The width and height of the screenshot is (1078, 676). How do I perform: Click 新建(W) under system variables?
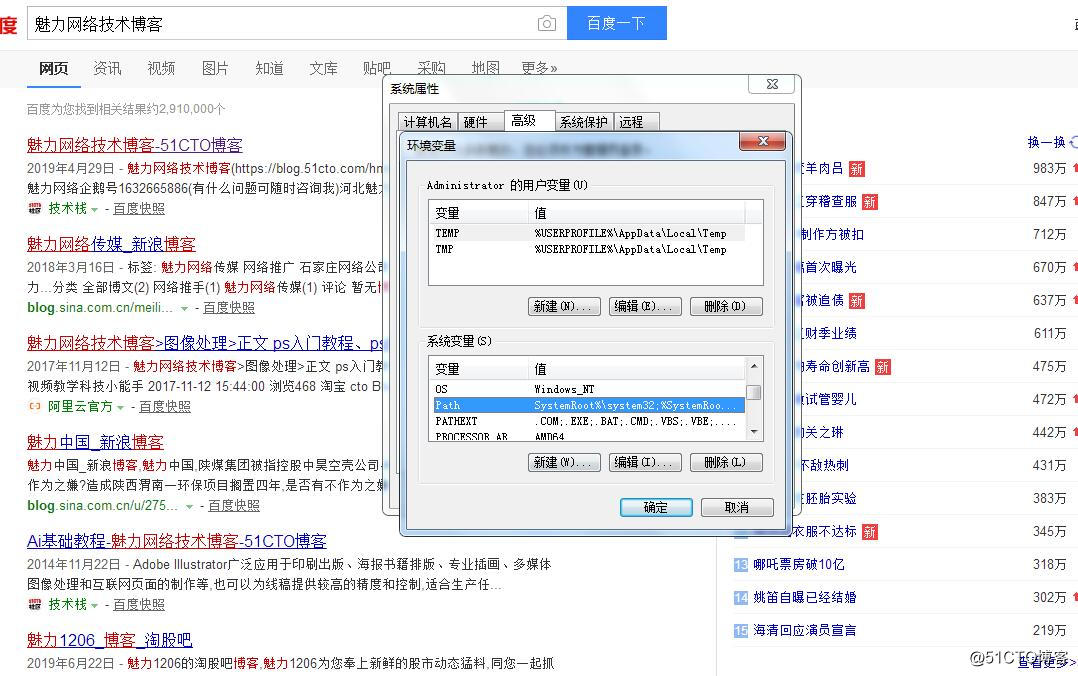click(564, 462)
